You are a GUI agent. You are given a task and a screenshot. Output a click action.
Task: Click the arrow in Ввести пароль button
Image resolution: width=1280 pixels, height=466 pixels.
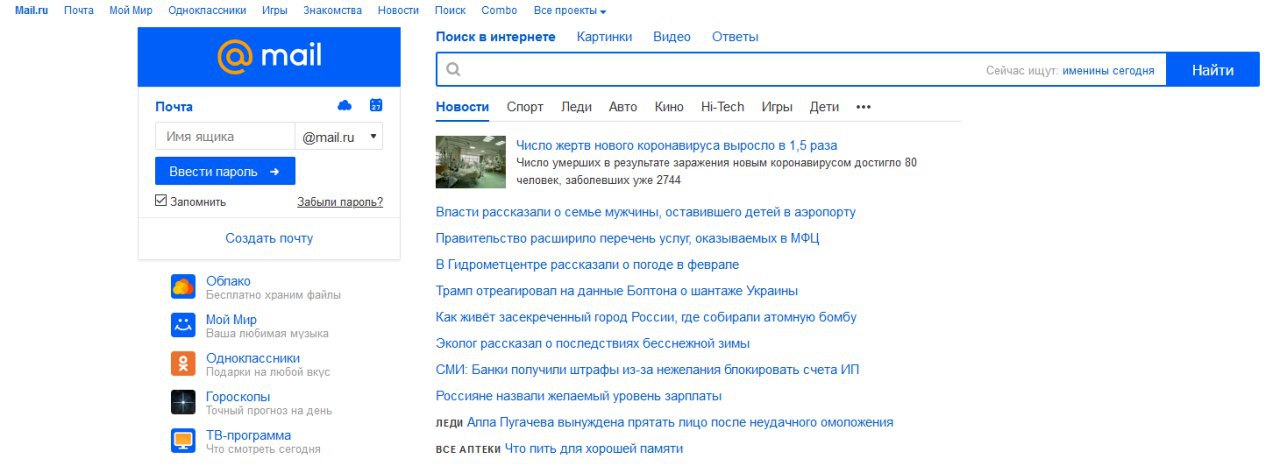pyautogui.click(x=275, y=172)
